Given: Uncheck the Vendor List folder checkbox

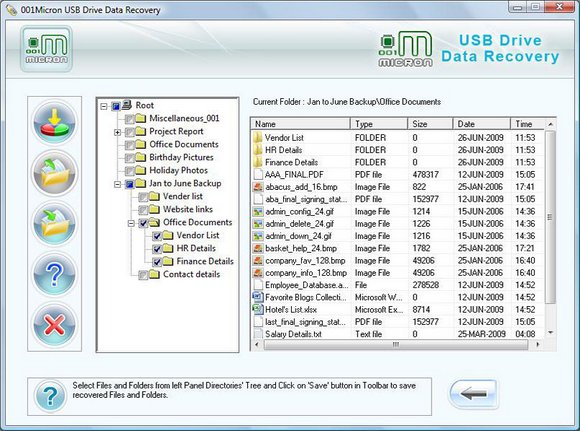Looking at the screenshot, I should click(x=157, y=236).
